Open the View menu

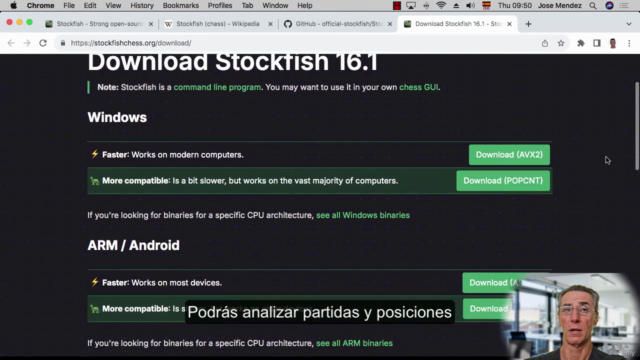coord(113,6)
